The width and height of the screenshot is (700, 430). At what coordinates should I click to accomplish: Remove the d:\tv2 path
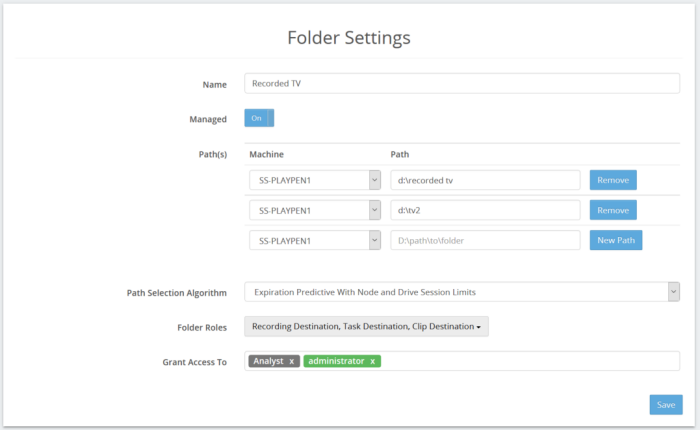click(613, 210)
